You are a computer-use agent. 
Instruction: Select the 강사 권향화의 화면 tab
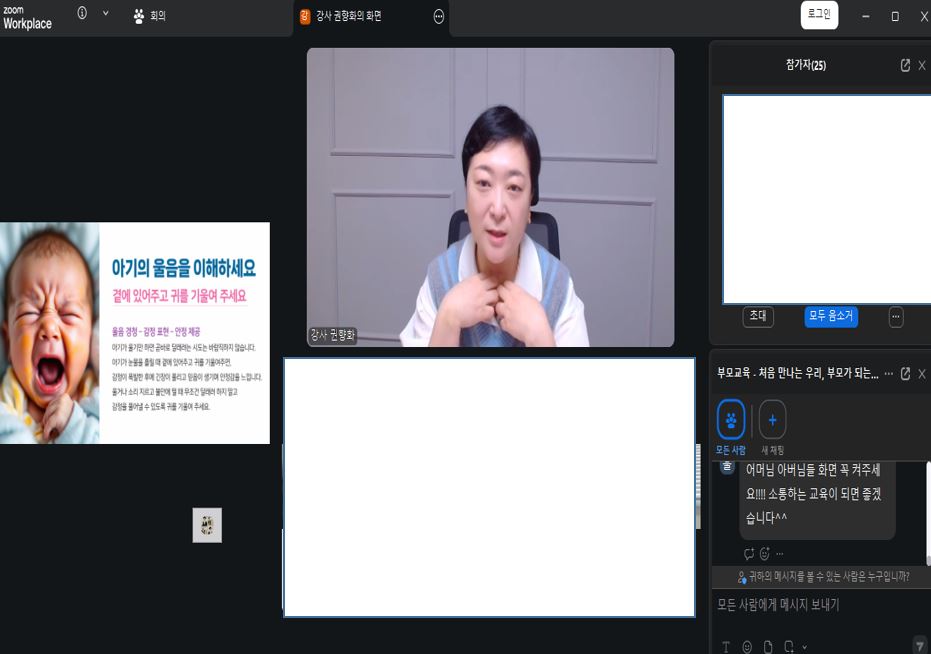pyautogui.click(x=348, y=16)
